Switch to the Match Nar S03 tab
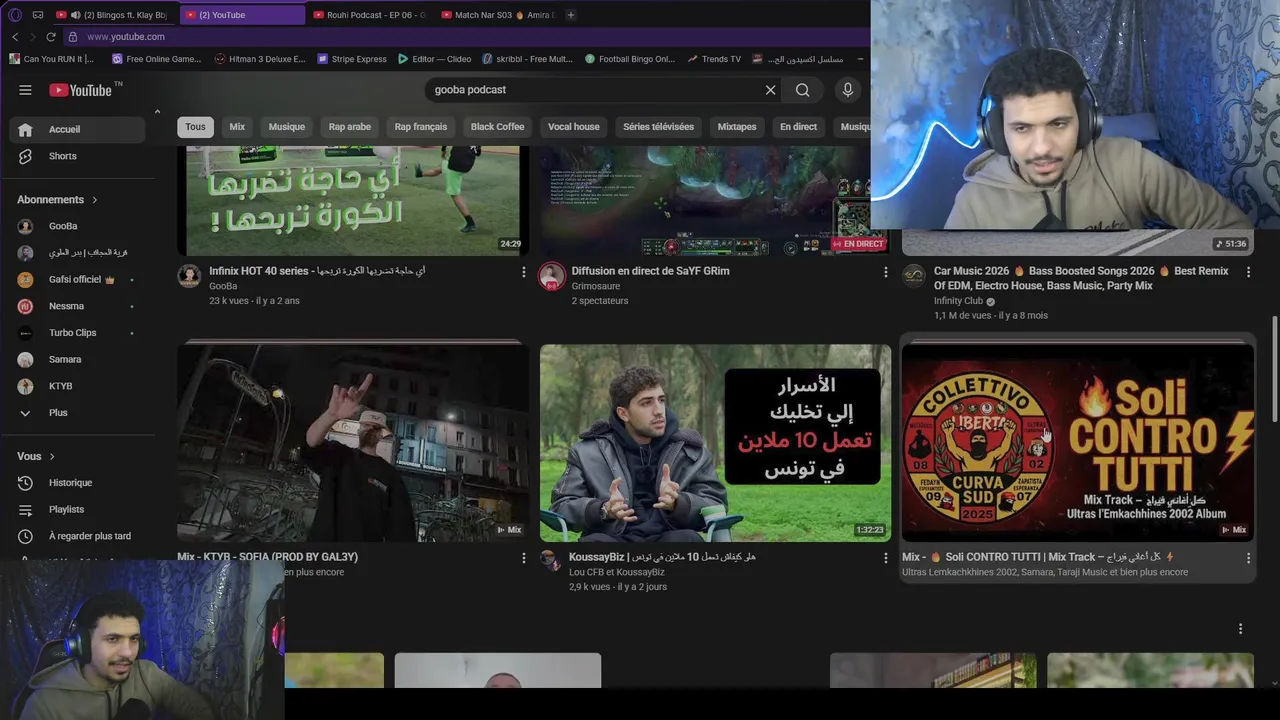 (497, 15)
